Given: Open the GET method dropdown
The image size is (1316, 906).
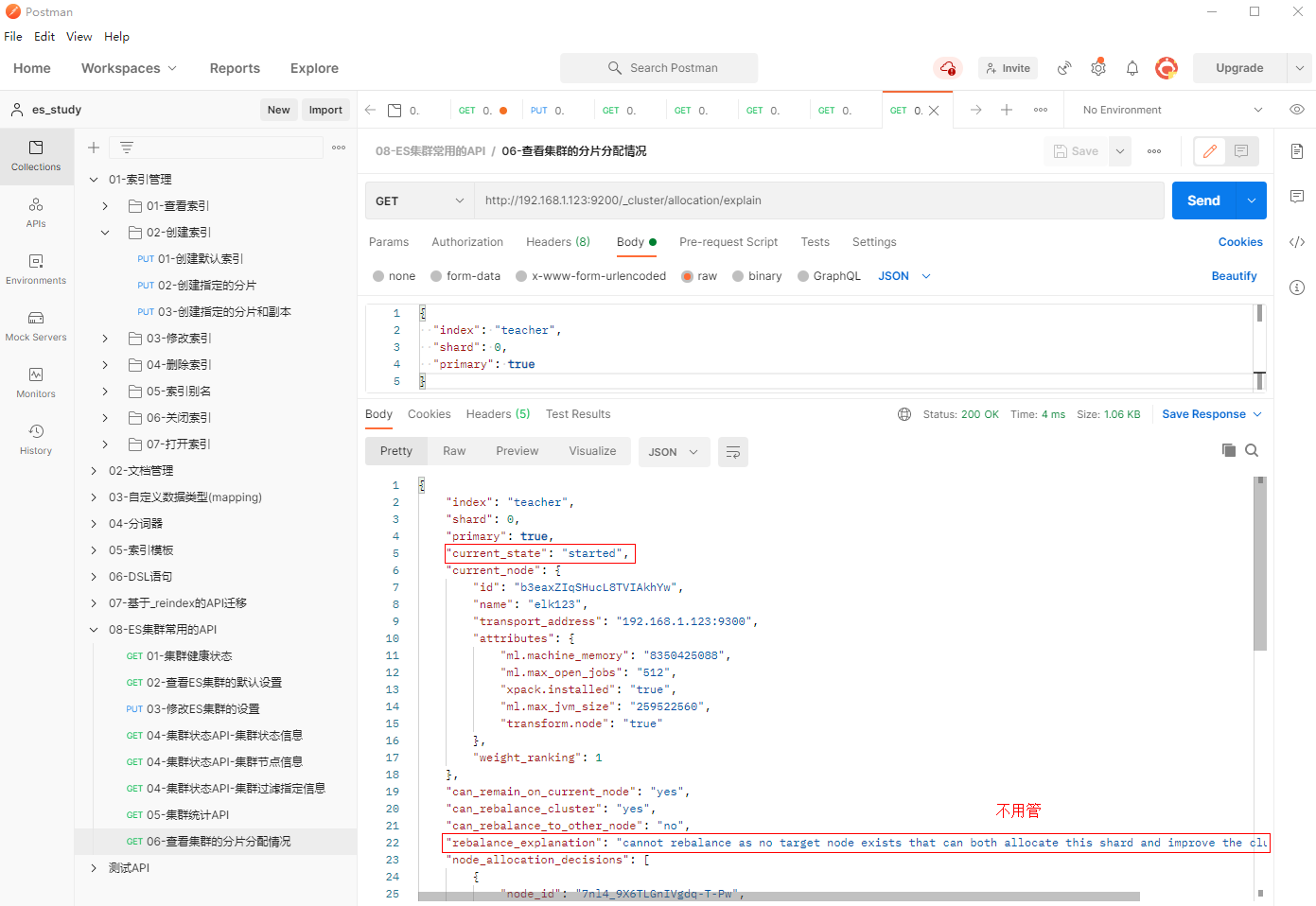Looking at the screenshot, I should (419, 200).
